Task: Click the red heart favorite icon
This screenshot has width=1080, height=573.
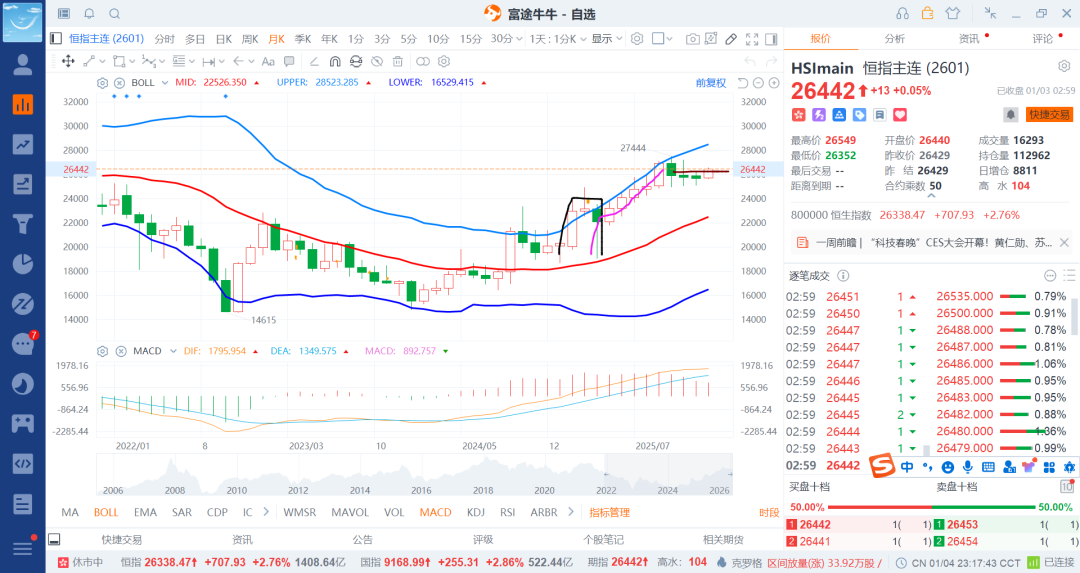Action: point(900,115)
